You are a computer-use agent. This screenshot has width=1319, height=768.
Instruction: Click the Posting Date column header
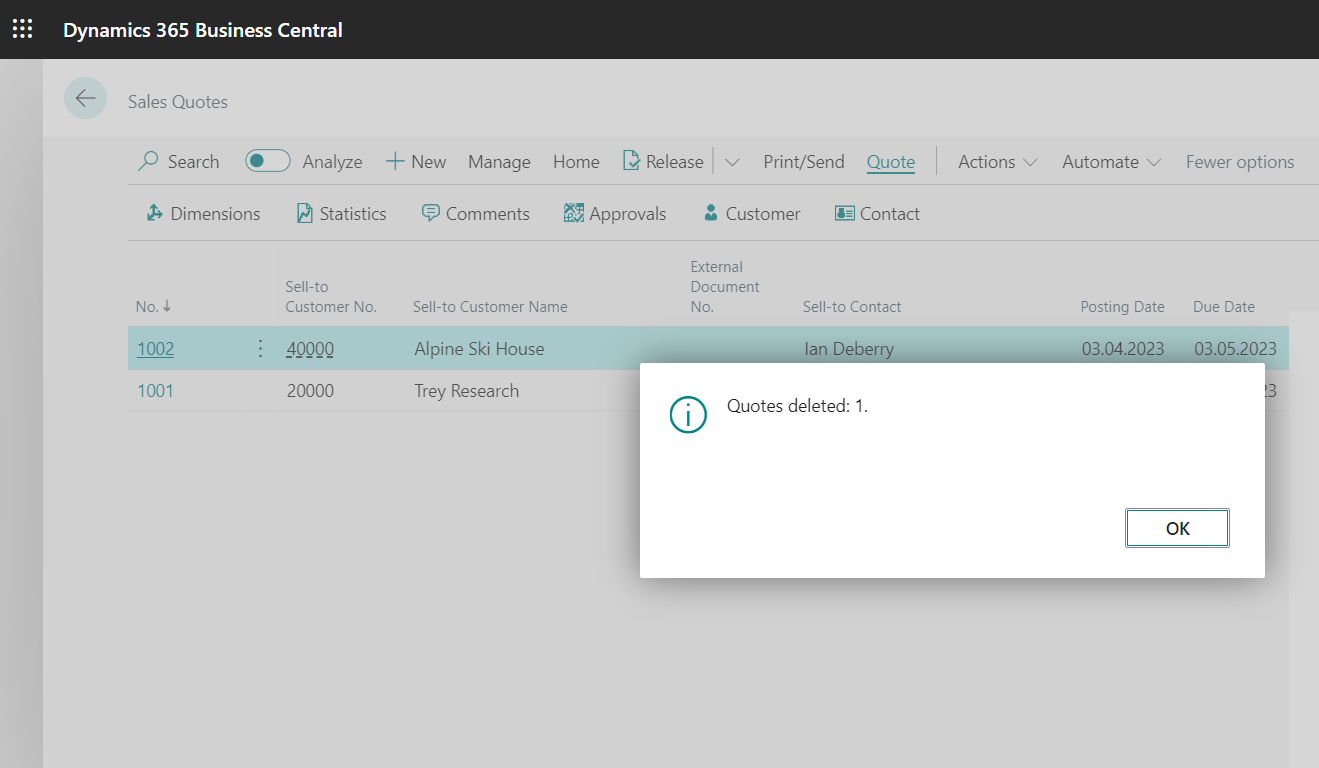(x=1122, y=307)
